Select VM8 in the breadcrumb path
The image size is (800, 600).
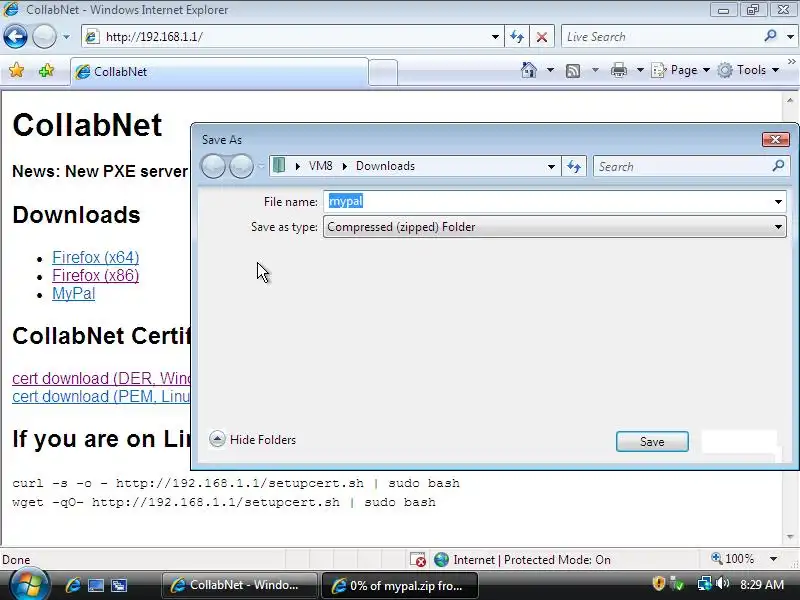[320, 166]
